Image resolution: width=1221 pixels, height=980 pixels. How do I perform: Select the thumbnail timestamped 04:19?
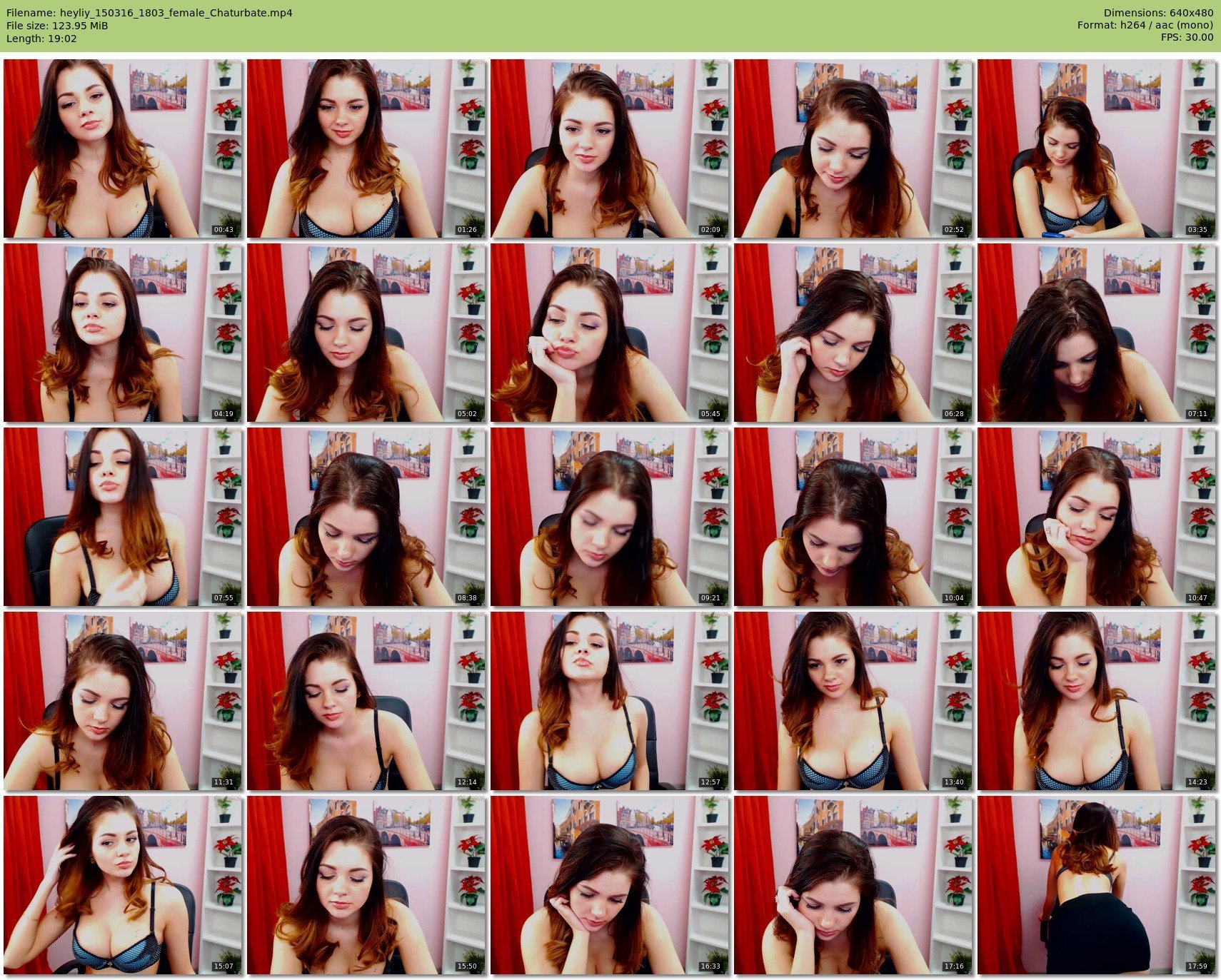coord(123,333)
